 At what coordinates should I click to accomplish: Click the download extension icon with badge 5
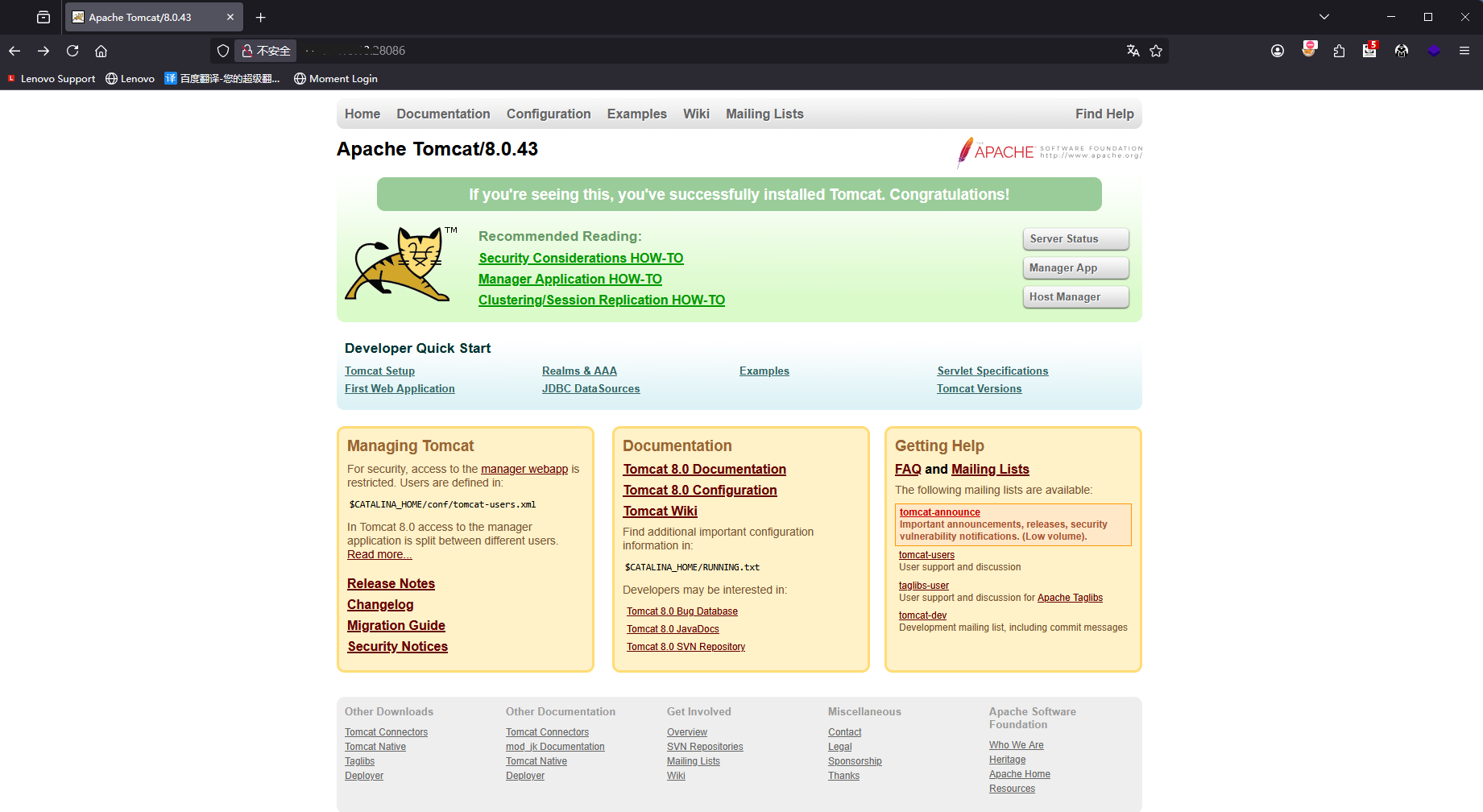coord(1369,50)
